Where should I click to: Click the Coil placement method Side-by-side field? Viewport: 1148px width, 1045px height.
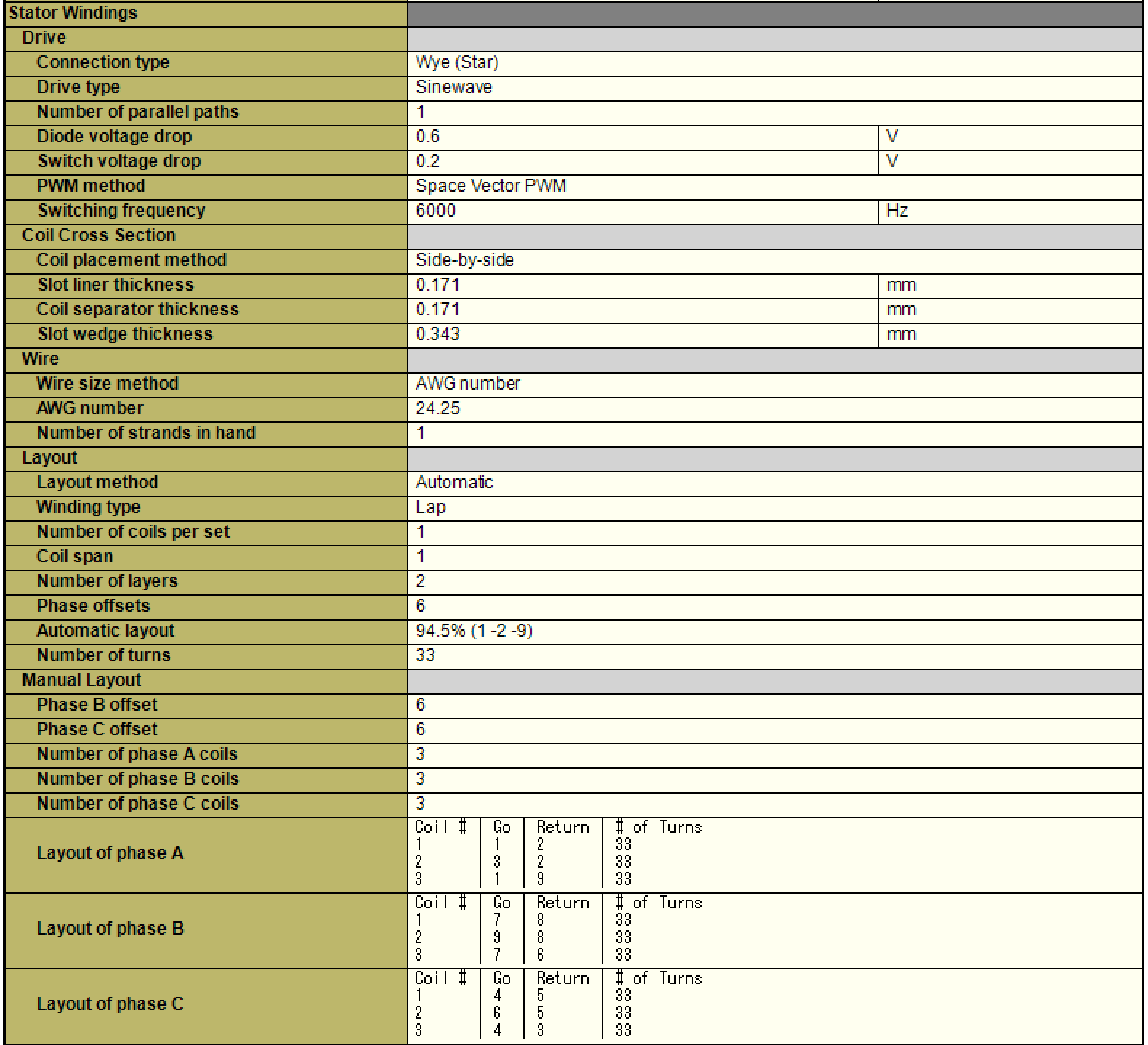click(x=464, y=260)
